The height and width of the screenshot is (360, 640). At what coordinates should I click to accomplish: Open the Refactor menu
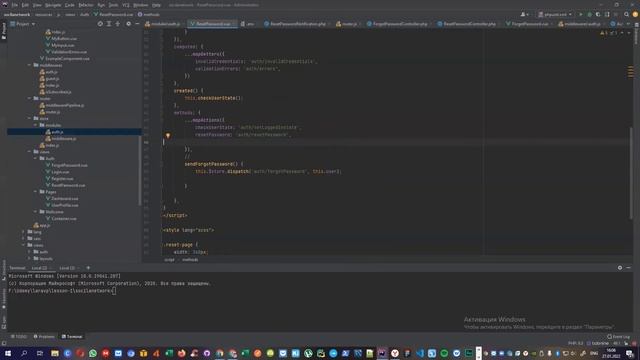tap(86, 5)
